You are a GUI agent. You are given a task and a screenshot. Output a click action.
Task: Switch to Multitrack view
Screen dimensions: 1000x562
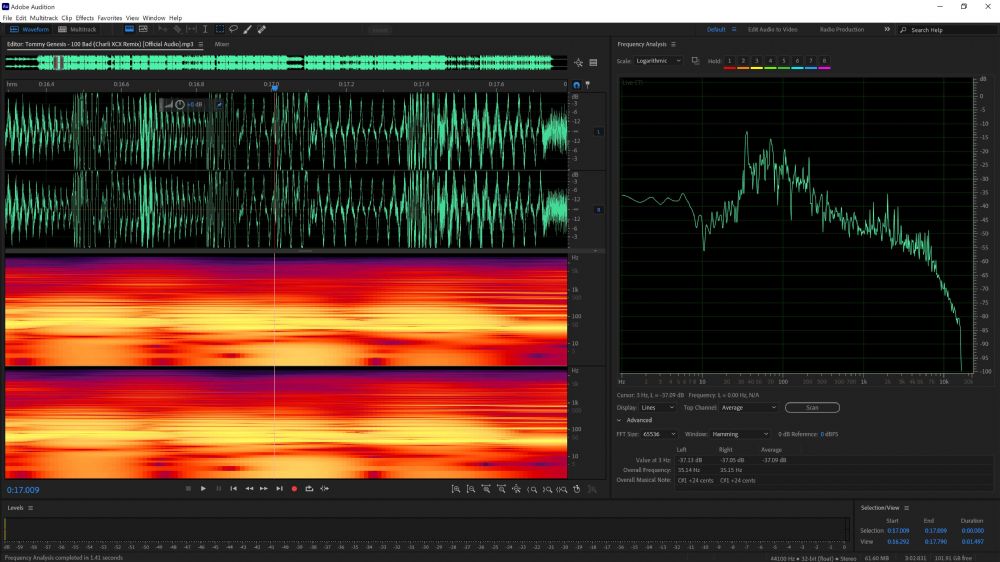click(x=78, y=30)
